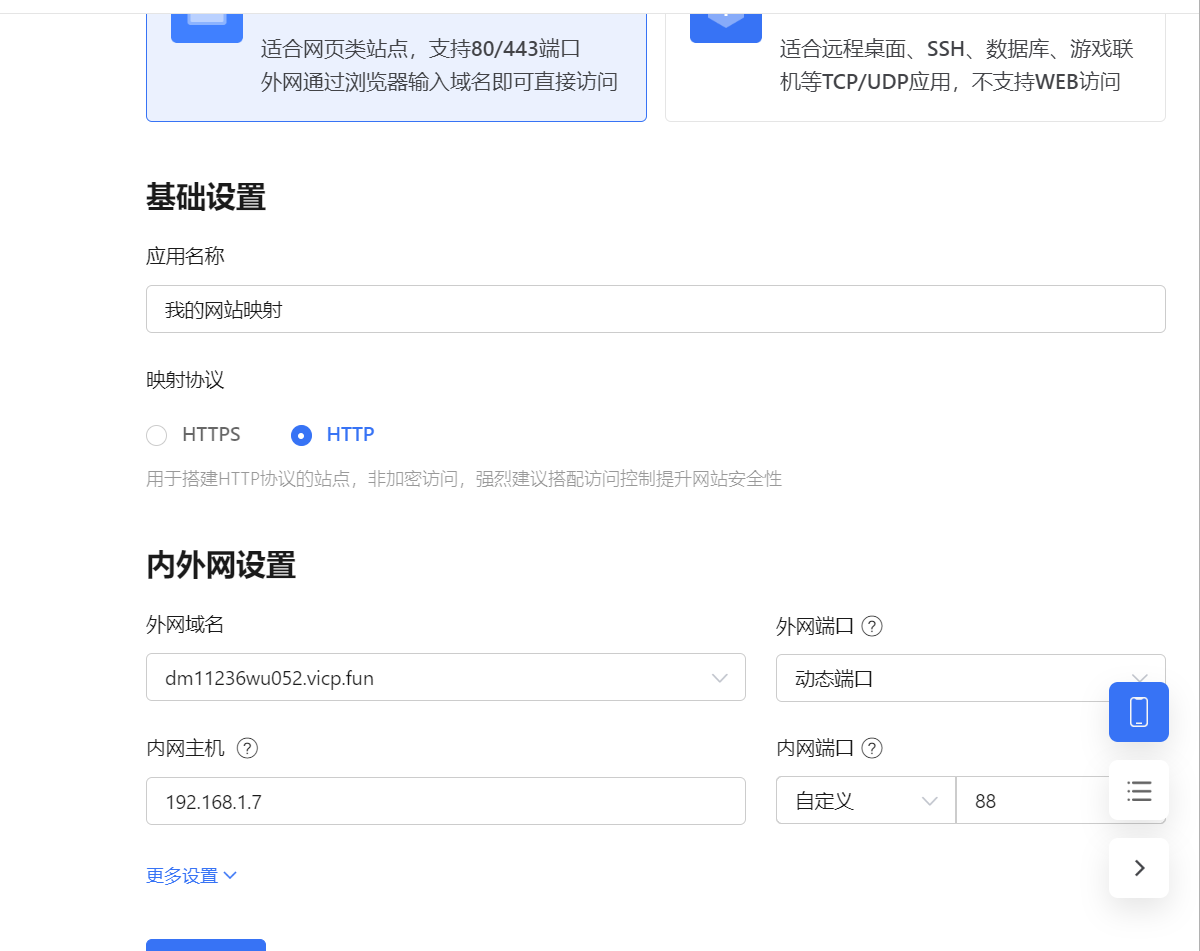Show help for 外网端口 question mark

(872, 627)
